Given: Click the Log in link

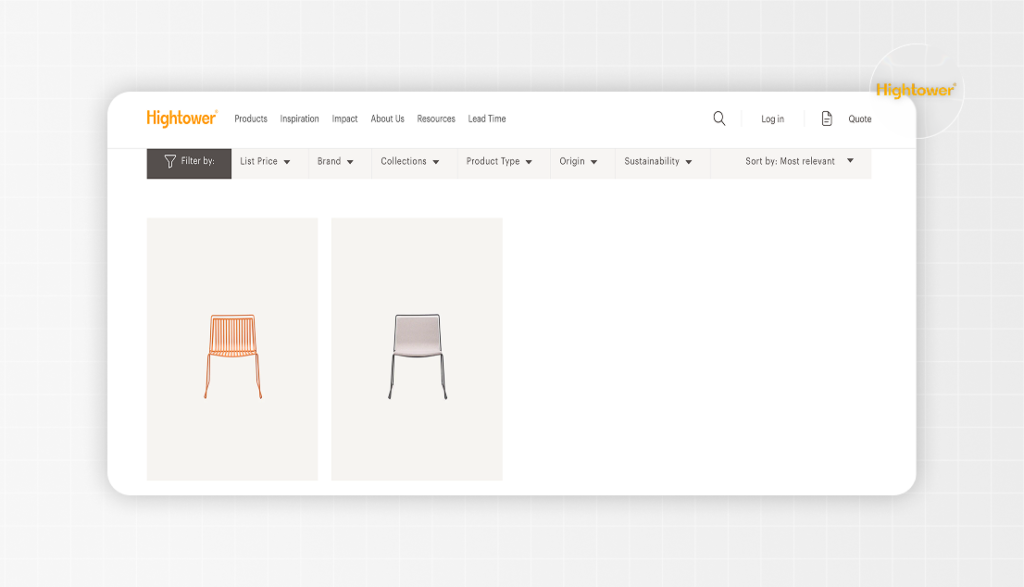Looking at the screenshot, I should click(x=772, y=119).
